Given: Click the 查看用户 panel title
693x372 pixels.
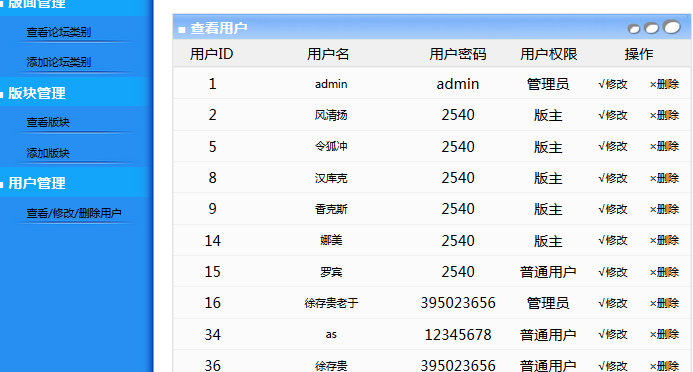Looking at the screenshot, I should pos(219,28).
